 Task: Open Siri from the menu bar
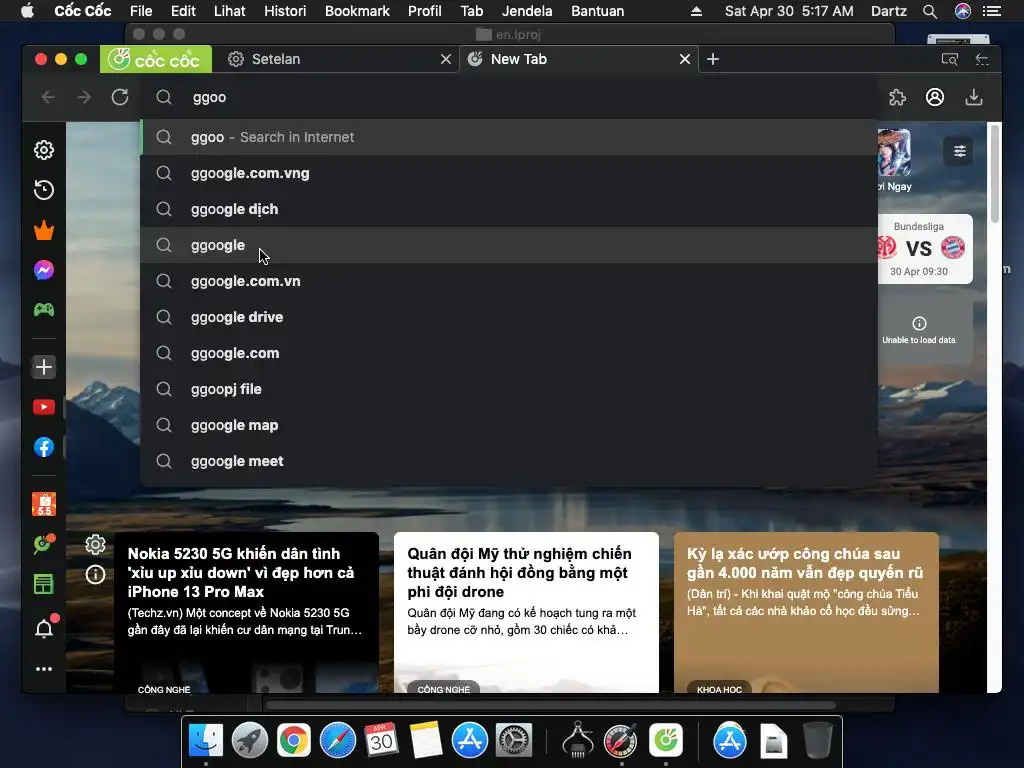coord(963,11)
